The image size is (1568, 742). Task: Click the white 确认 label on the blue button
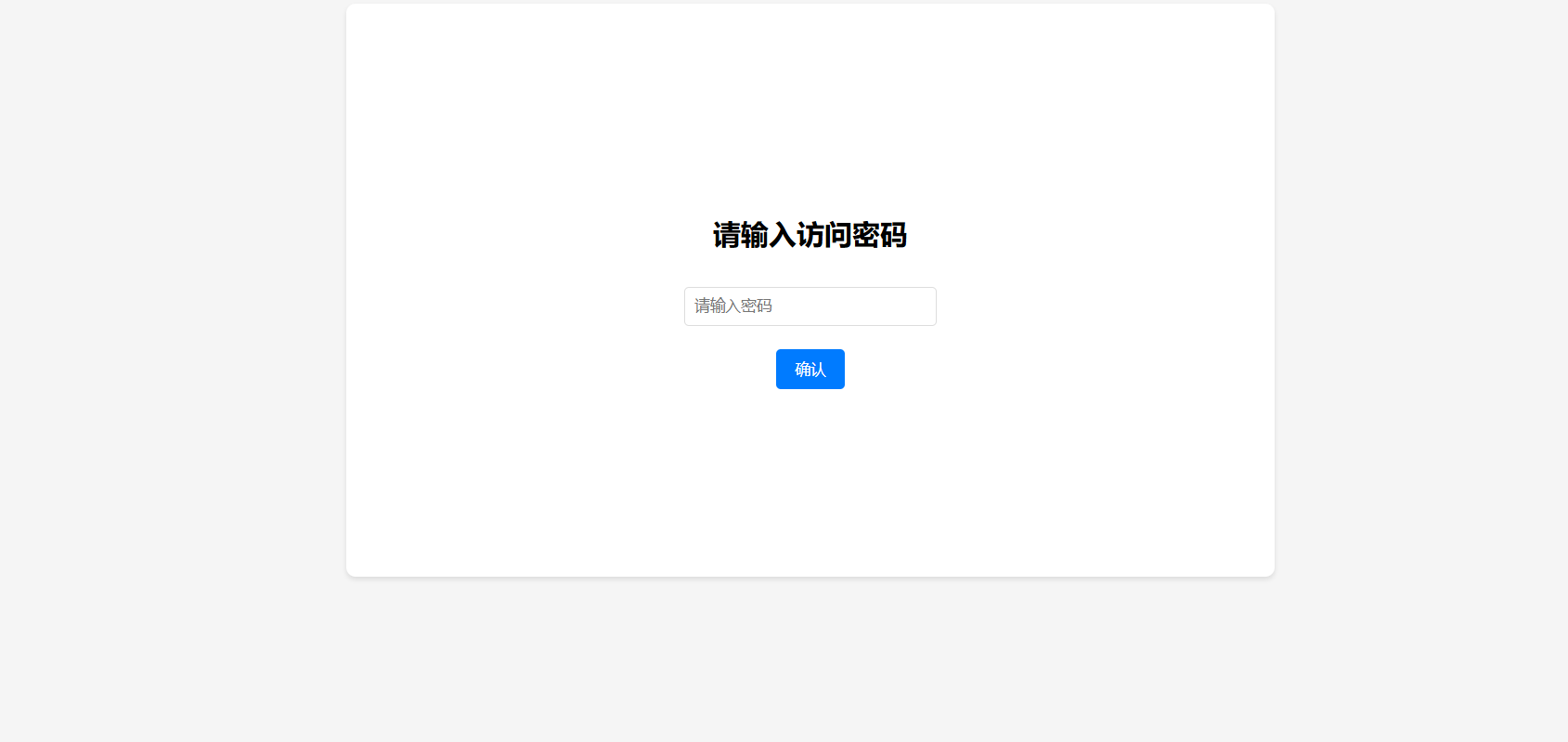click(x=810, y=370)
